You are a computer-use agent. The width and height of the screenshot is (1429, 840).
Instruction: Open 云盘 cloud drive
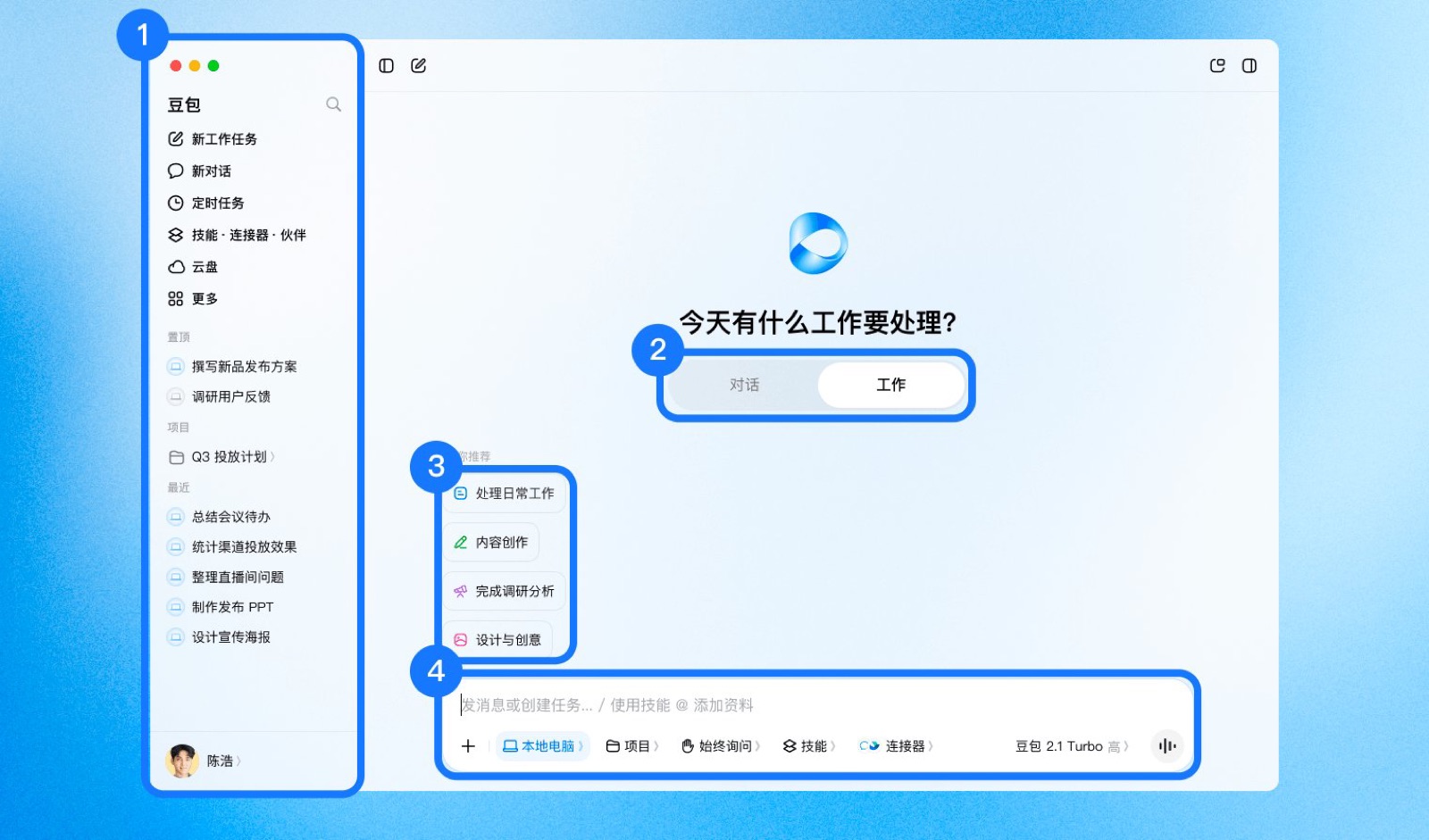pyautogui.click(x=193, y=267)
